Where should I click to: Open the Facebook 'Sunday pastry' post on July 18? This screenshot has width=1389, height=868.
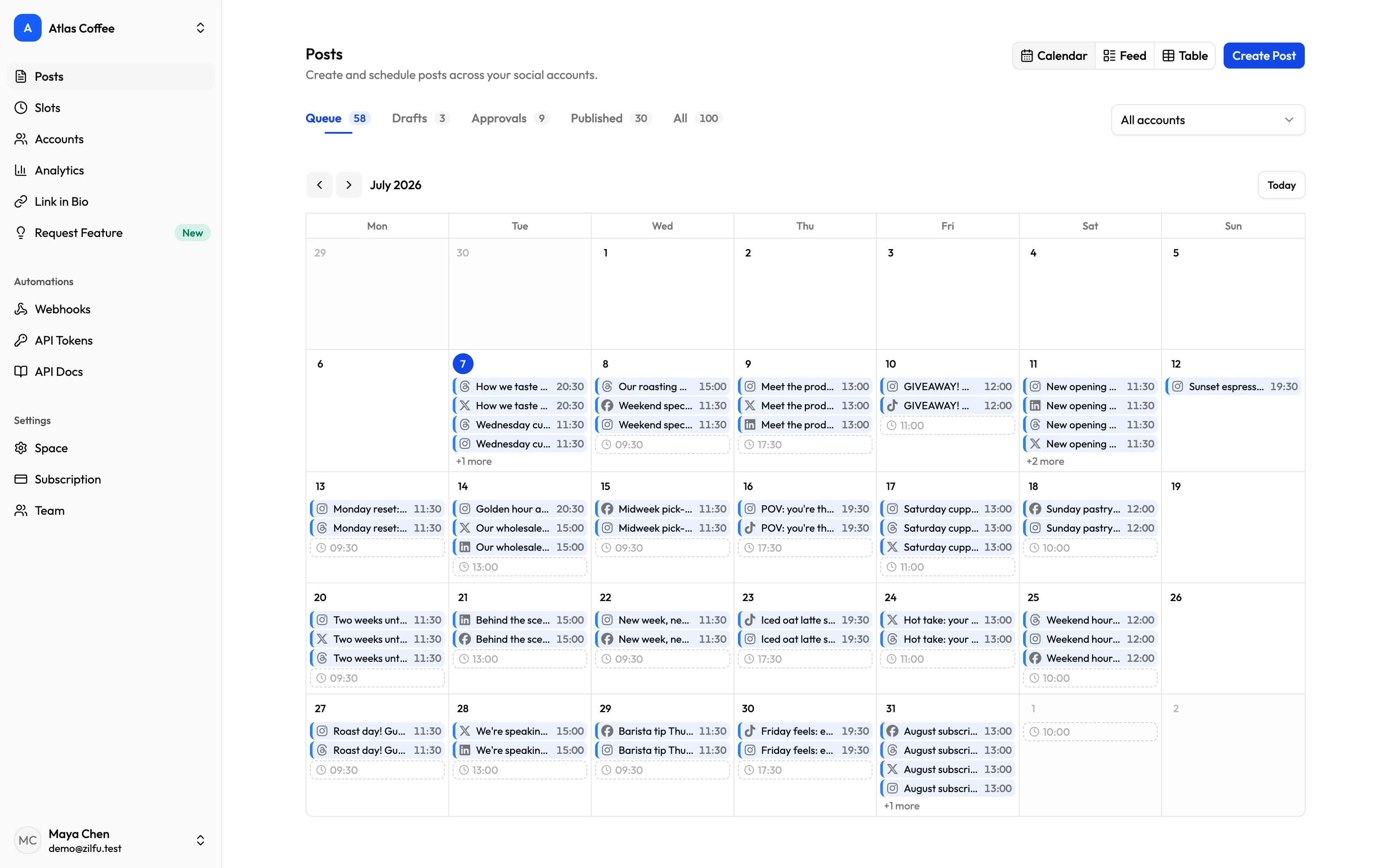point(1090,509)
